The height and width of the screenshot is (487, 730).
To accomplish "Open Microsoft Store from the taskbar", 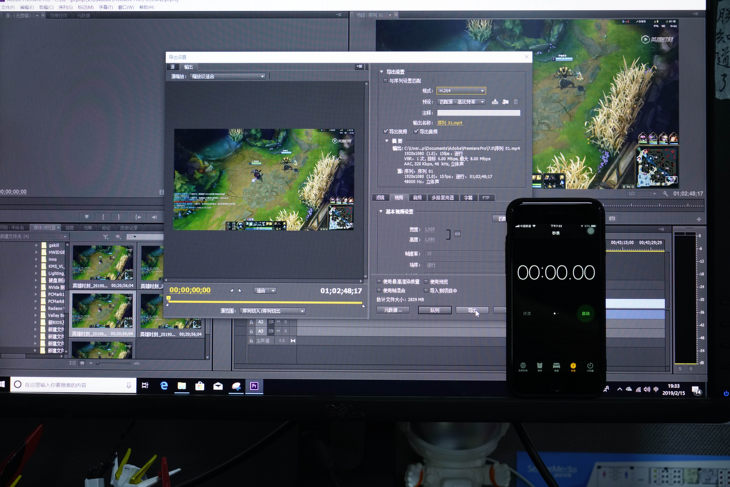I will (x=200, y=386).
